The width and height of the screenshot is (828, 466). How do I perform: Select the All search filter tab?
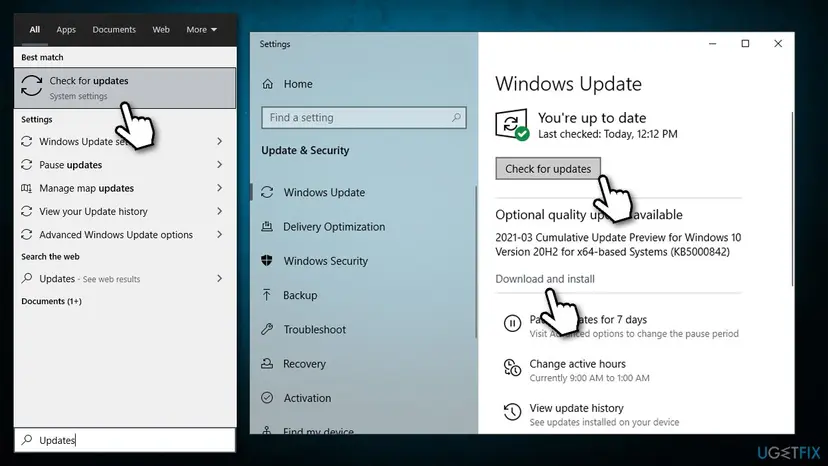coord(35,30)
